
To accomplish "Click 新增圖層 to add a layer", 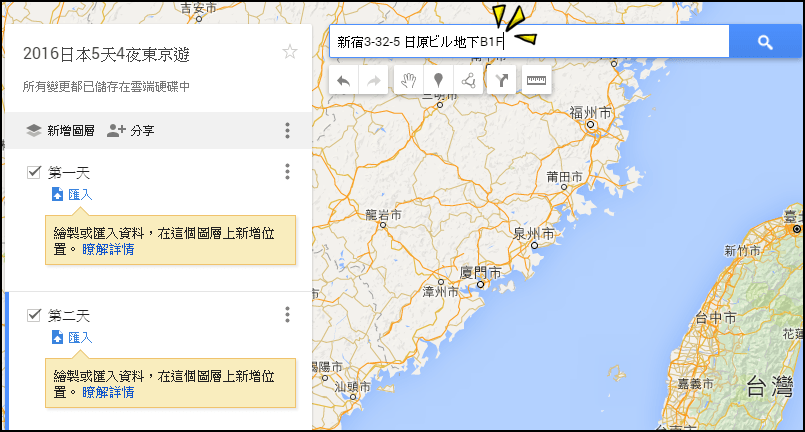I will (61, 130).
